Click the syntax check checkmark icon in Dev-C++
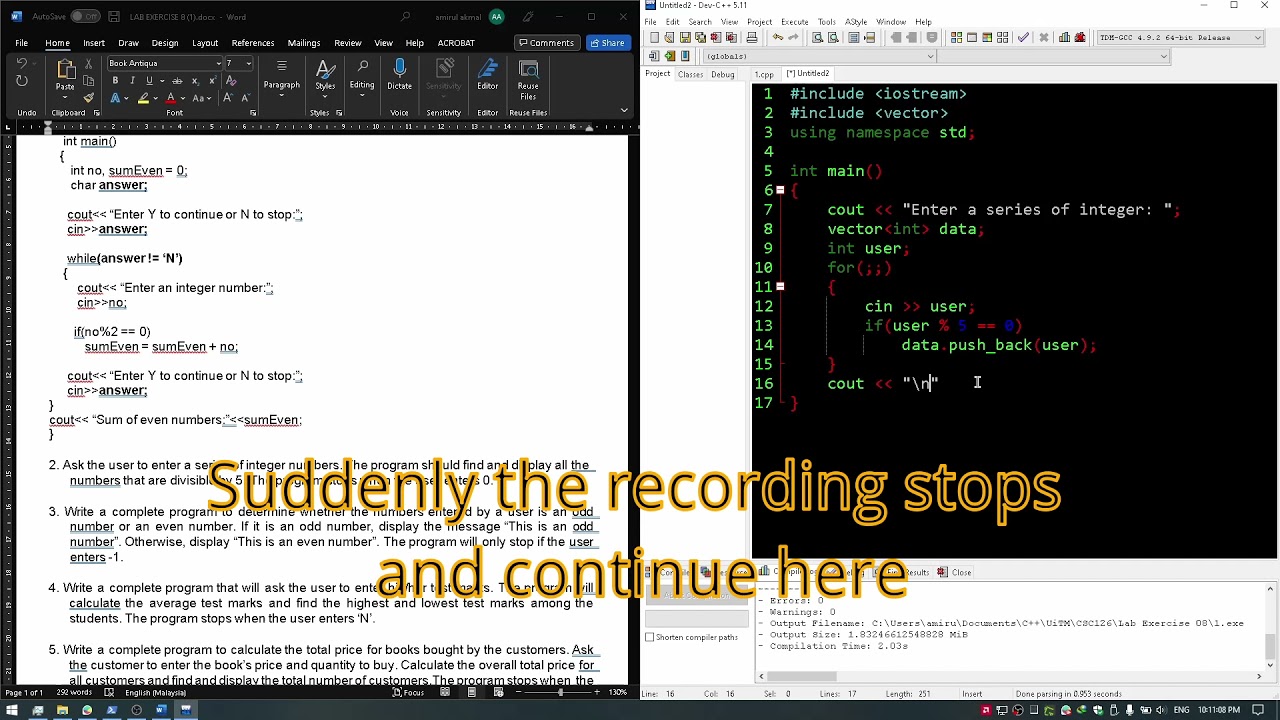The height and width of the screenshot is (720, 1280). click(x=1023, y=37)
